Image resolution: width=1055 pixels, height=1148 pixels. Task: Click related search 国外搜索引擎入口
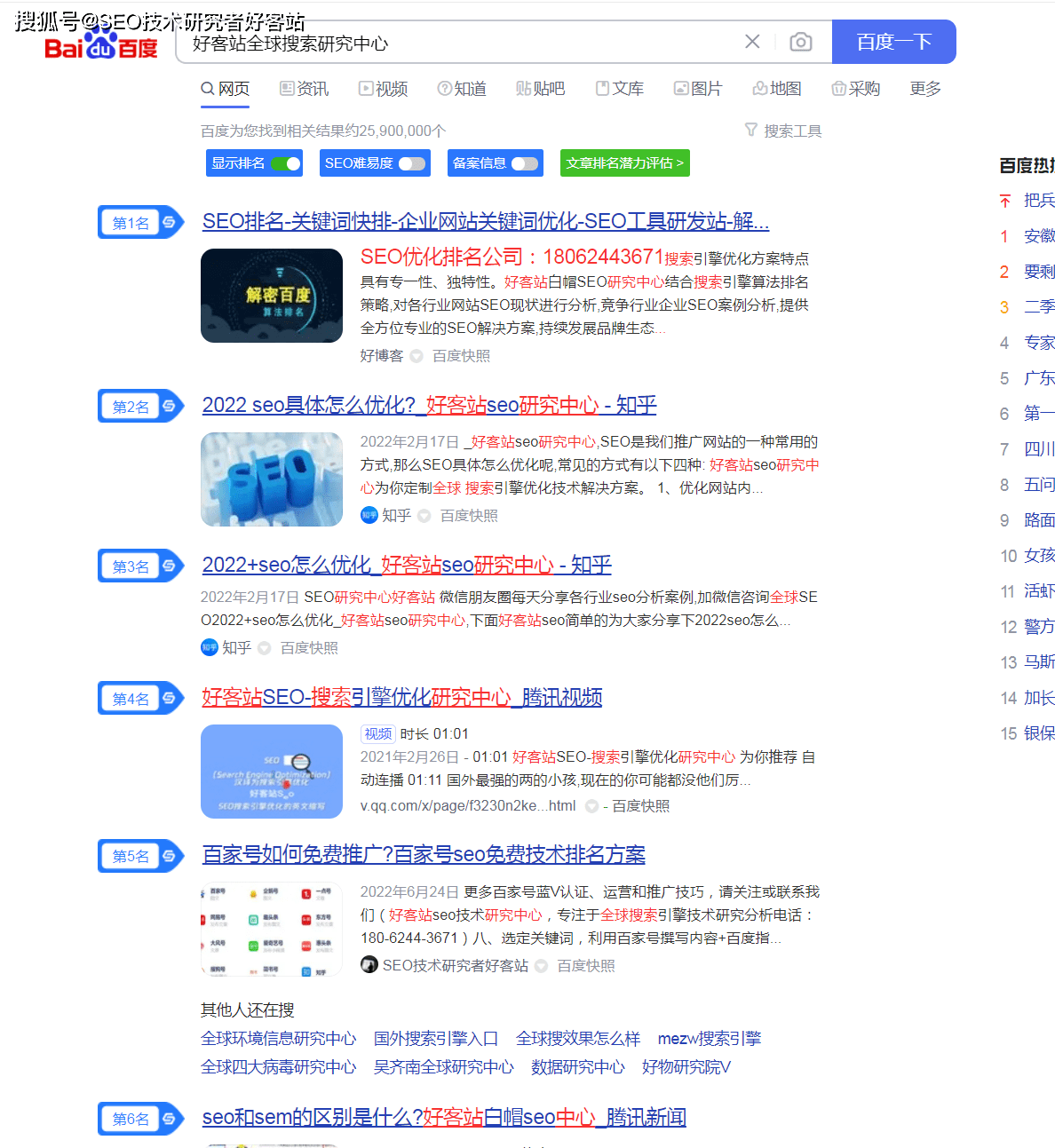(x=436, y=1038)
